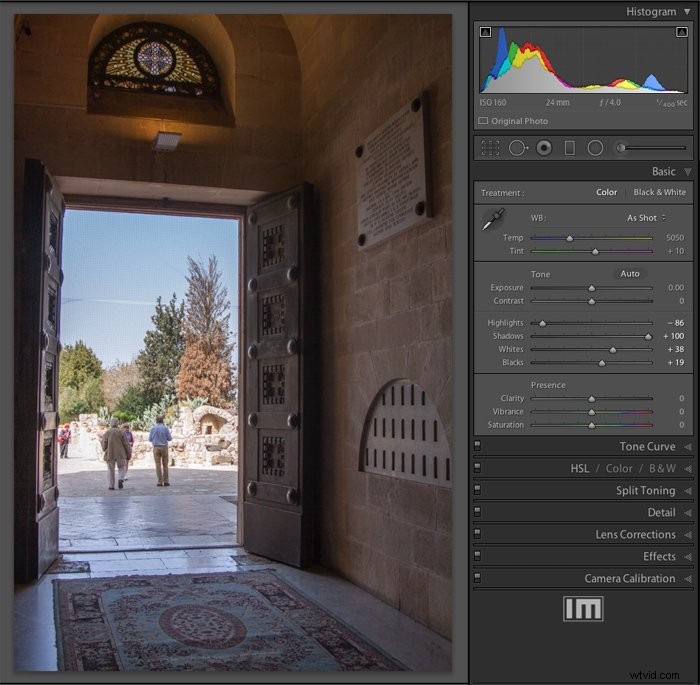Expand the Lens Corrections panel

(688, 535)
